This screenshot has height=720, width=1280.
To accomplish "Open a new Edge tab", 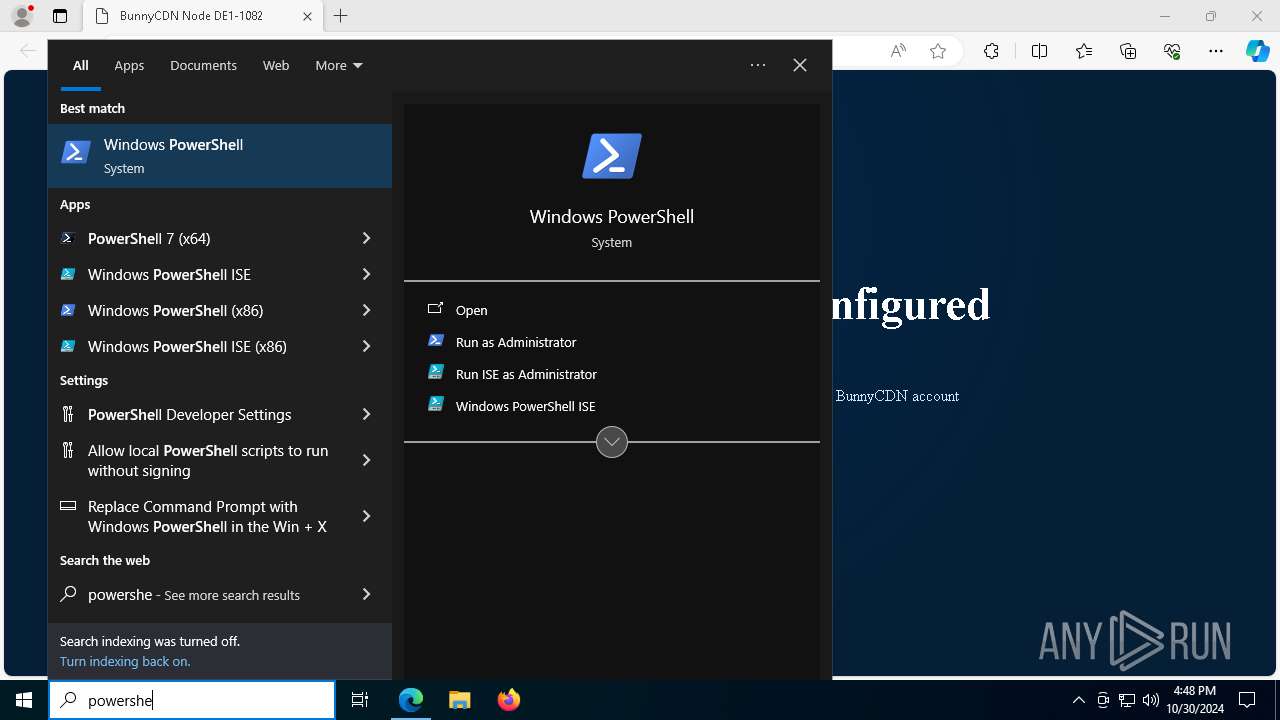I will 341,16.
